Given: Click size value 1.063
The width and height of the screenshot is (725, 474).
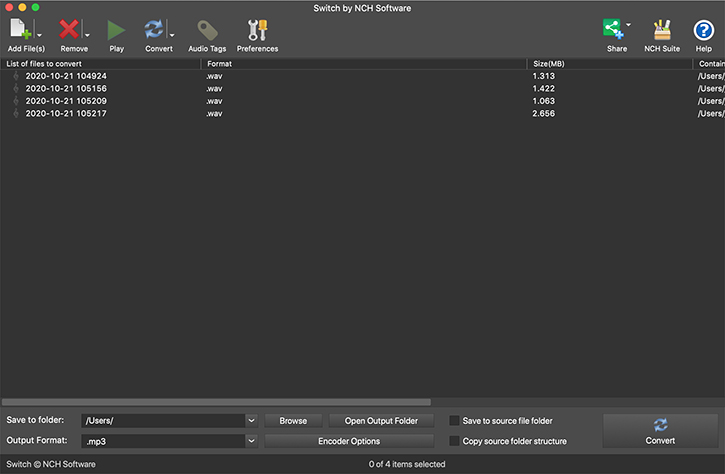Looking at the screenshot, I should coord(543,101).
